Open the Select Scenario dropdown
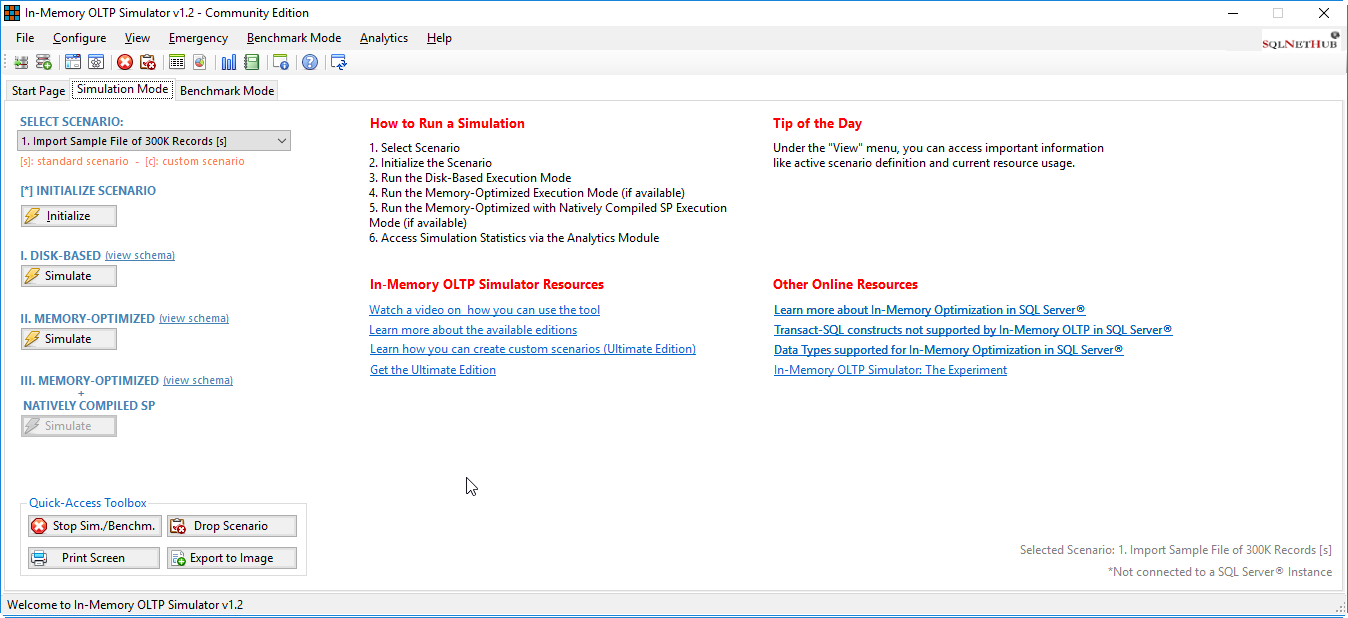The width and height of the screenshot is (1348, 618). pyautogui.click(x=155, y=141)
